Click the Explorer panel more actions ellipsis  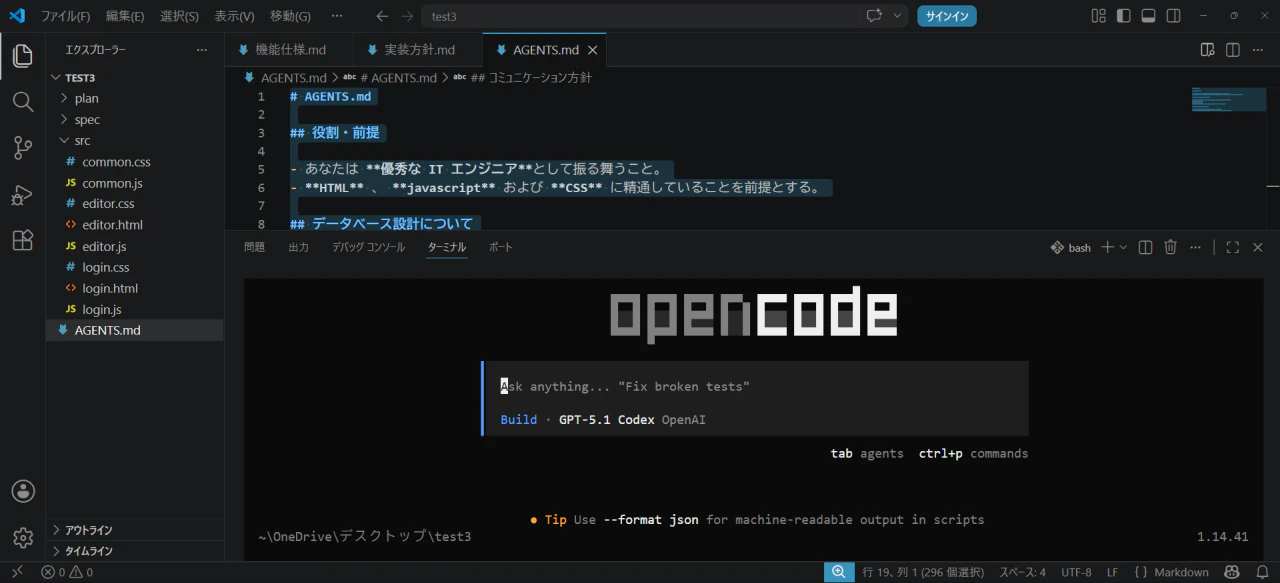[202, 49]
